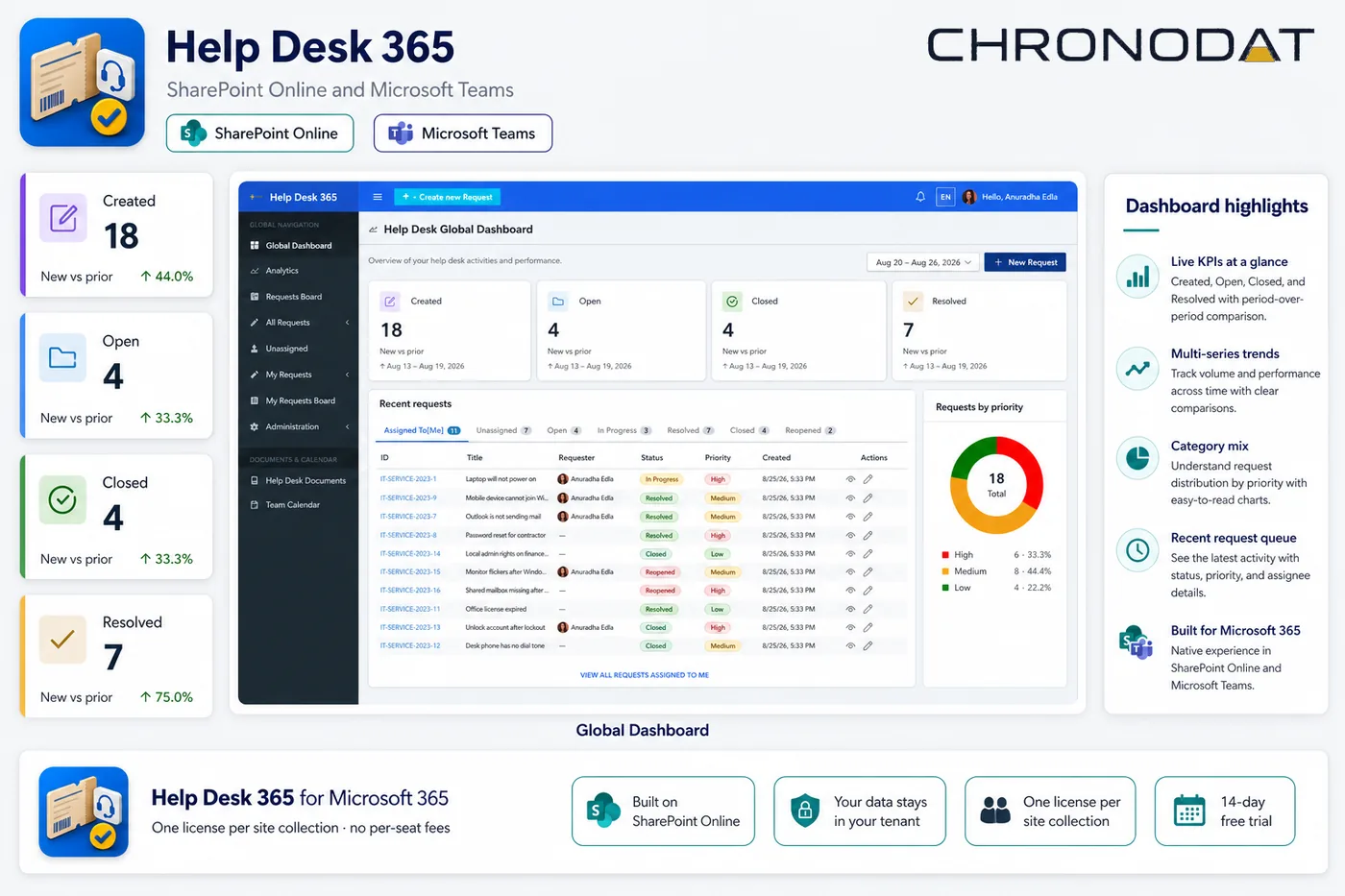The image size is (1345, 896).
Task: View request IT-SERVICE-2023-16 with eye icon
Action: point(850,590)
